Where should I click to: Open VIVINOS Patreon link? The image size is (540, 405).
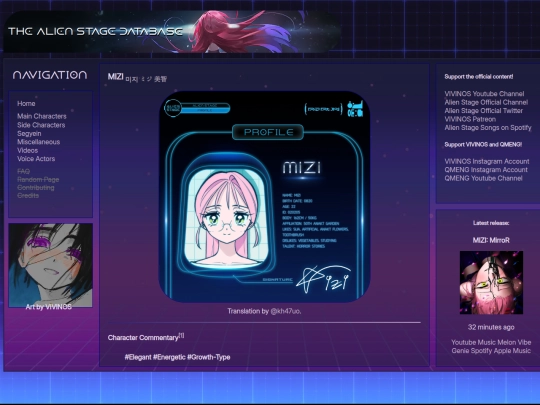point(470,119)
